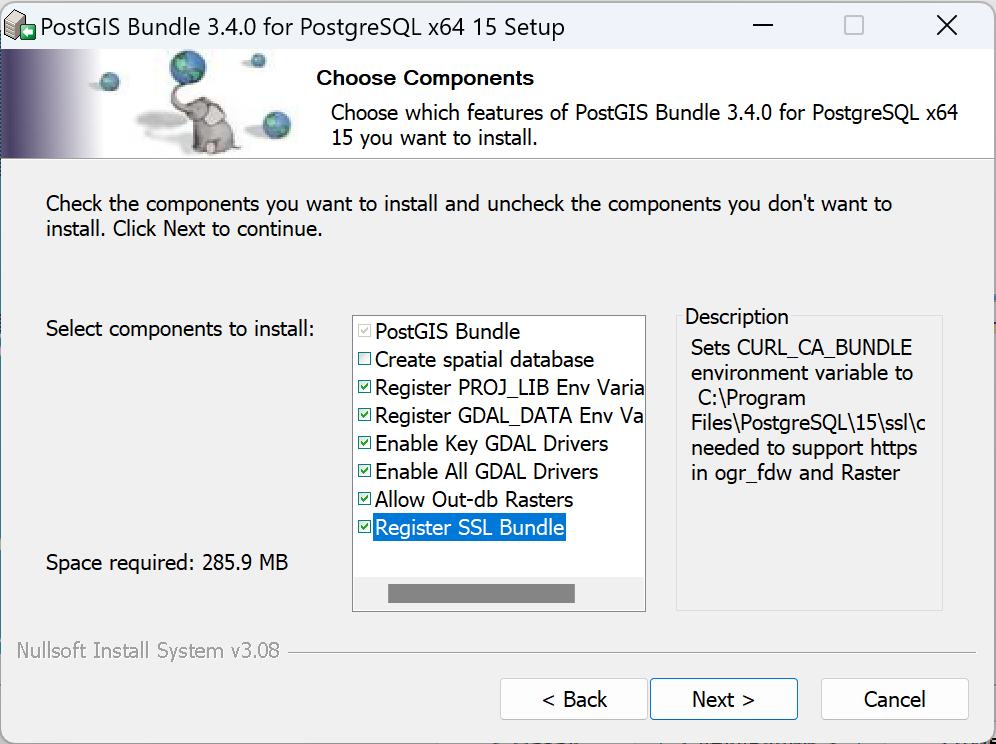The width and height of the screenshot is (996, 744).
Task: Close the PostGIS setup window
Action: pyautogui.click(x=946, y=27)
